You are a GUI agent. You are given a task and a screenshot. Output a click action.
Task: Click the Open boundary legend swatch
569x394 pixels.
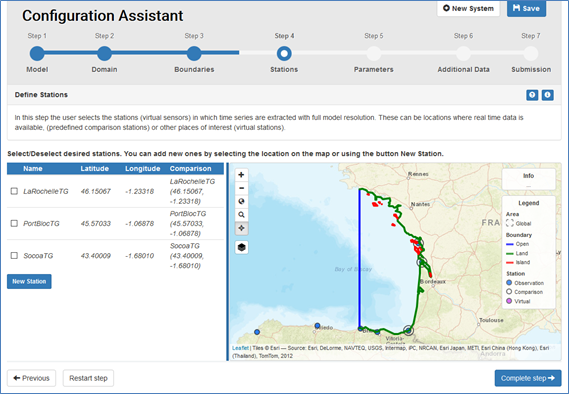point(509,244)
